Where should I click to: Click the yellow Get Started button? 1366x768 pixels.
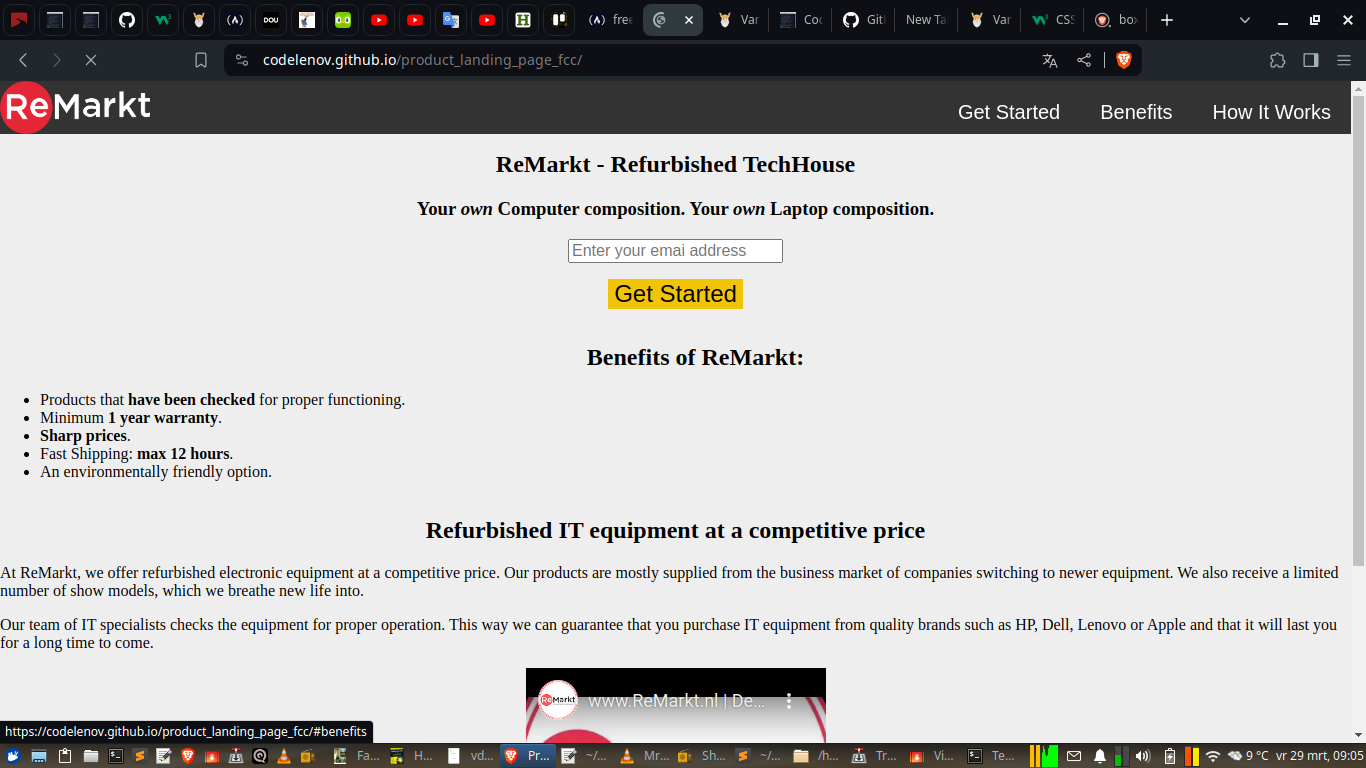coord(675,293)
